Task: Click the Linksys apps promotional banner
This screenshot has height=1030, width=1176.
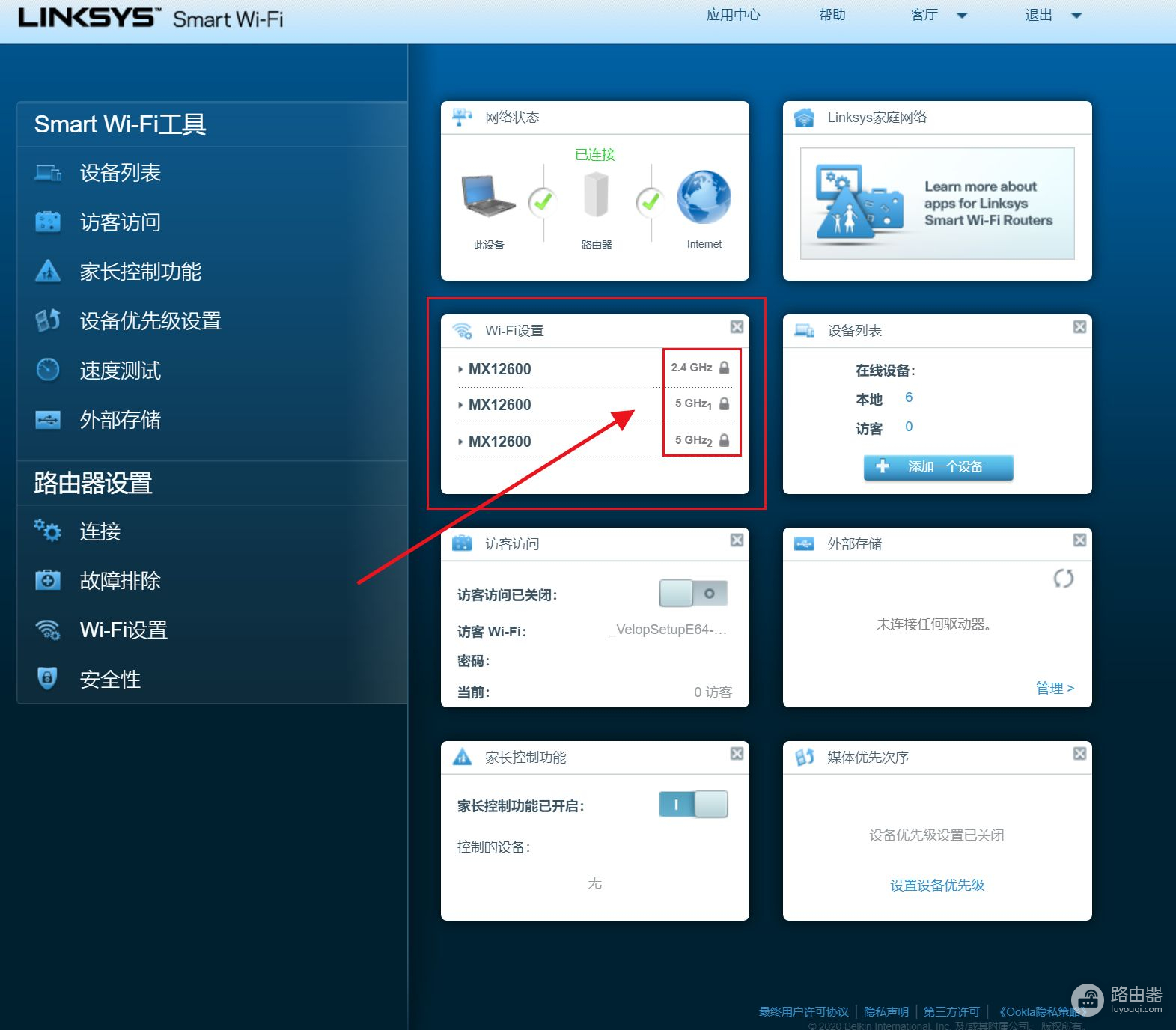Action: coord(937,204)
